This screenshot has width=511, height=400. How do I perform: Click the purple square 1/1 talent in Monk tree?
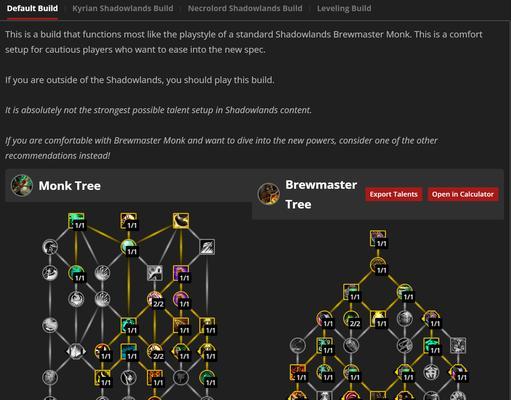click(x=181, y=273)
